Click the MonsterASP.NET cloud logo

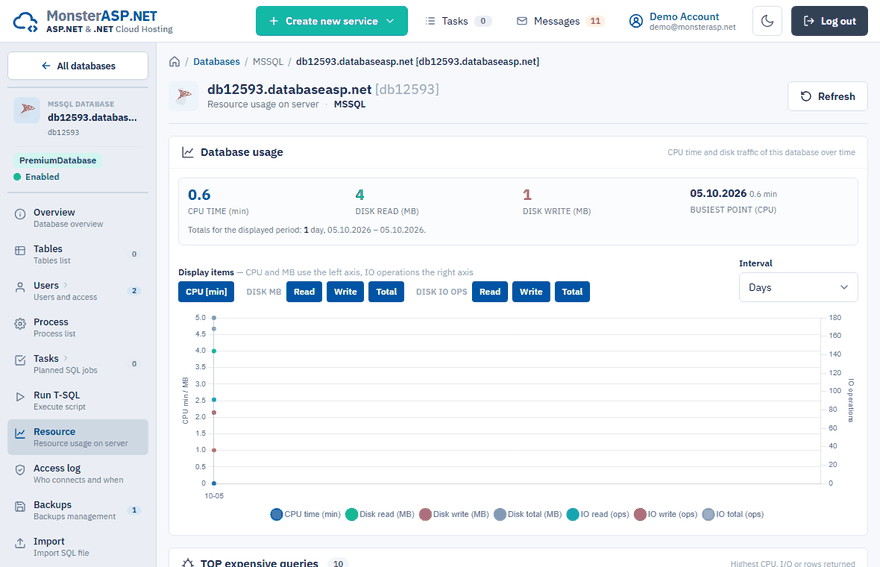(x=25, y=21)
